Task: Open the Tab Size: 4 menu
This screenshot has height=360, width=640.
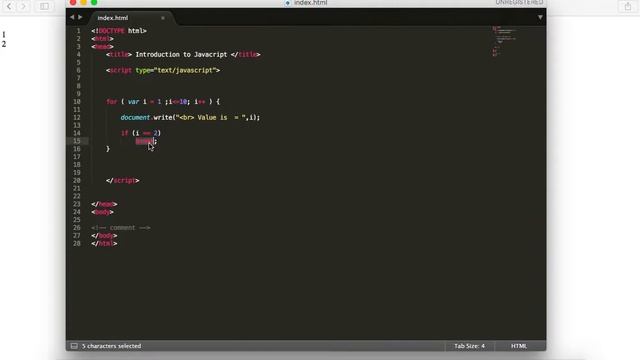Action: pos(469,346)
